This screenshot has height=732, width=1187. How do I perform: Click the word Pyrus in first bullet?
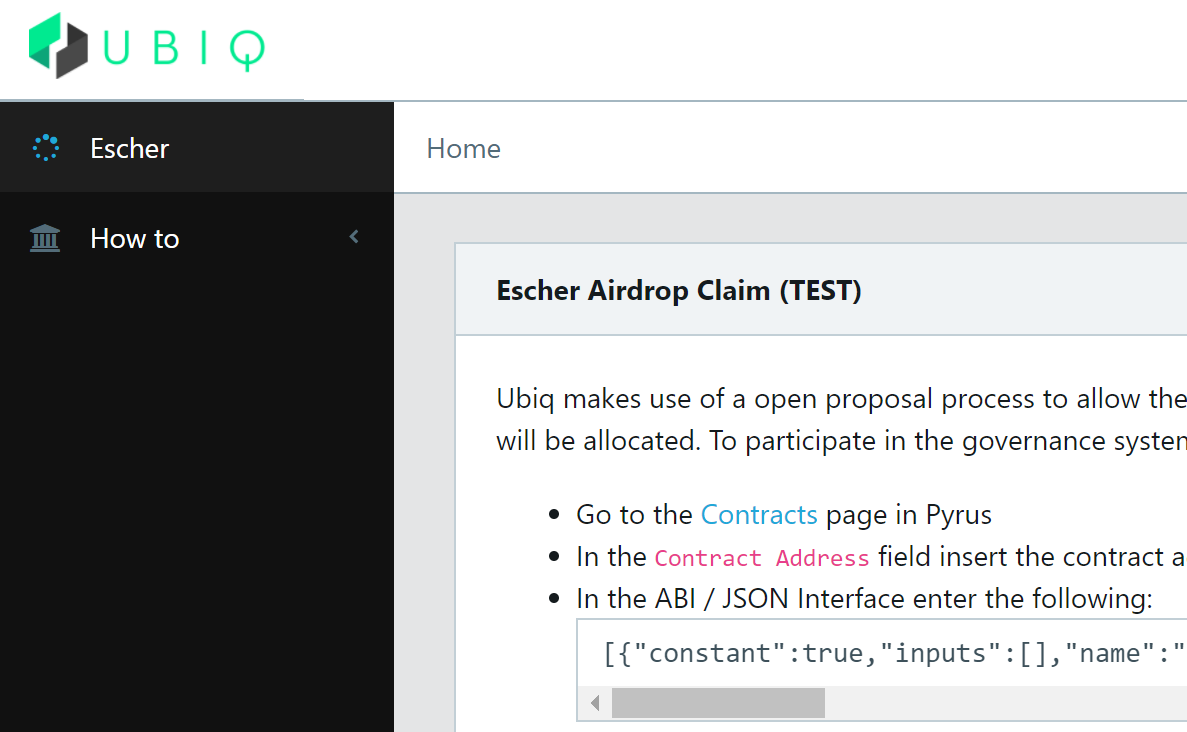[958, 515]
